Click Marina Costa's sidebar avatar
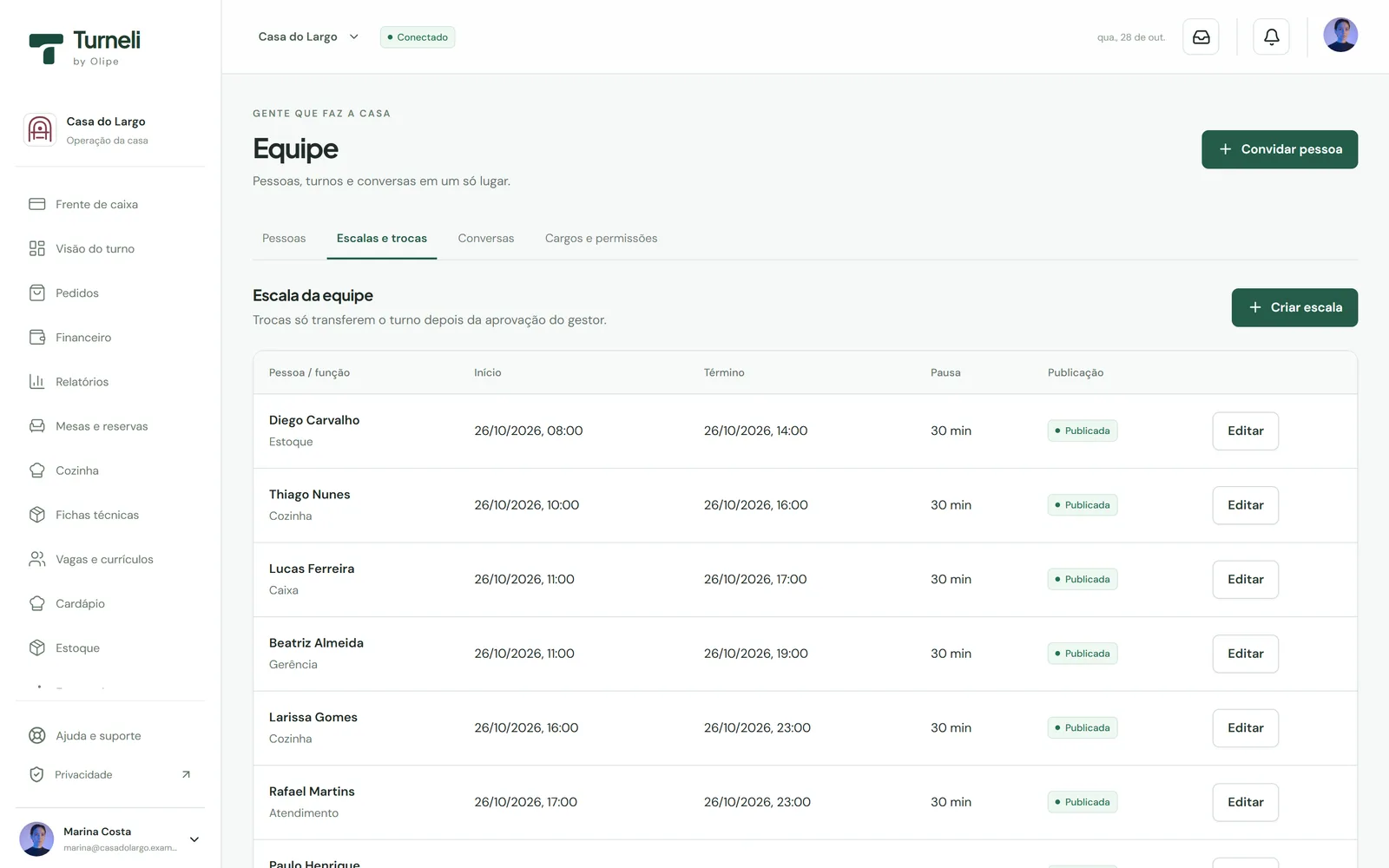The height and width of the screenshot is (868, 1389). (x=36, y=839)
